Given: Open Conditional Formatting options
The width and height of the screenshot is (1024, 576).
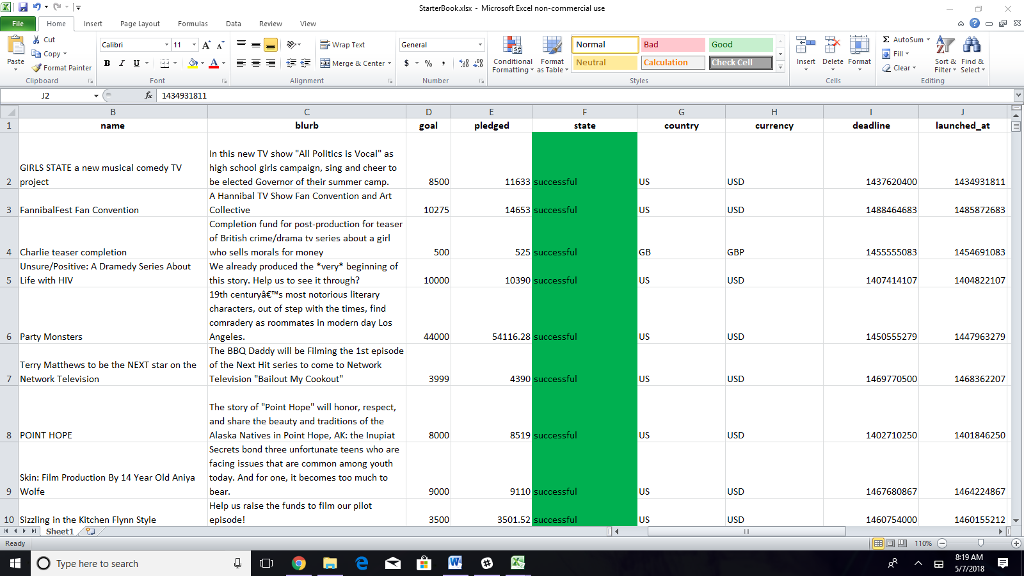Looking at the screenshot, I should click(x=510, y=55).
